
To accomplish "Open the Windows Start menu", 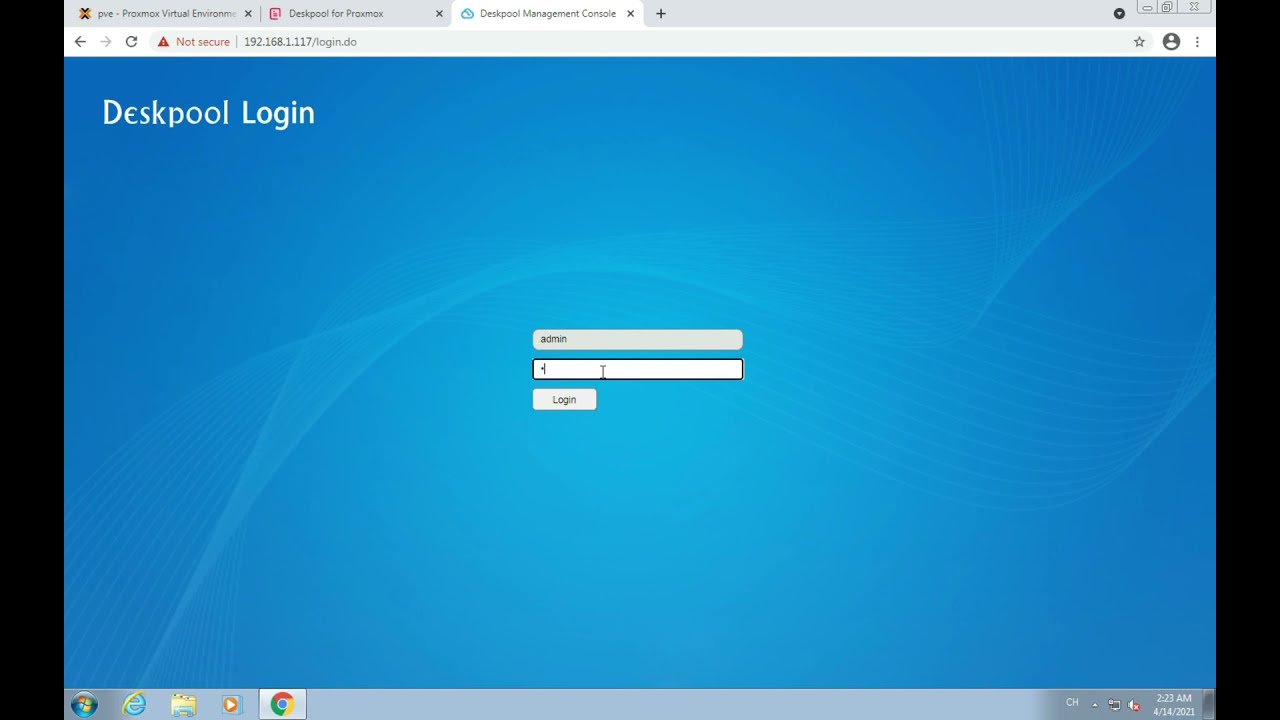I will (x=84, y=705).
